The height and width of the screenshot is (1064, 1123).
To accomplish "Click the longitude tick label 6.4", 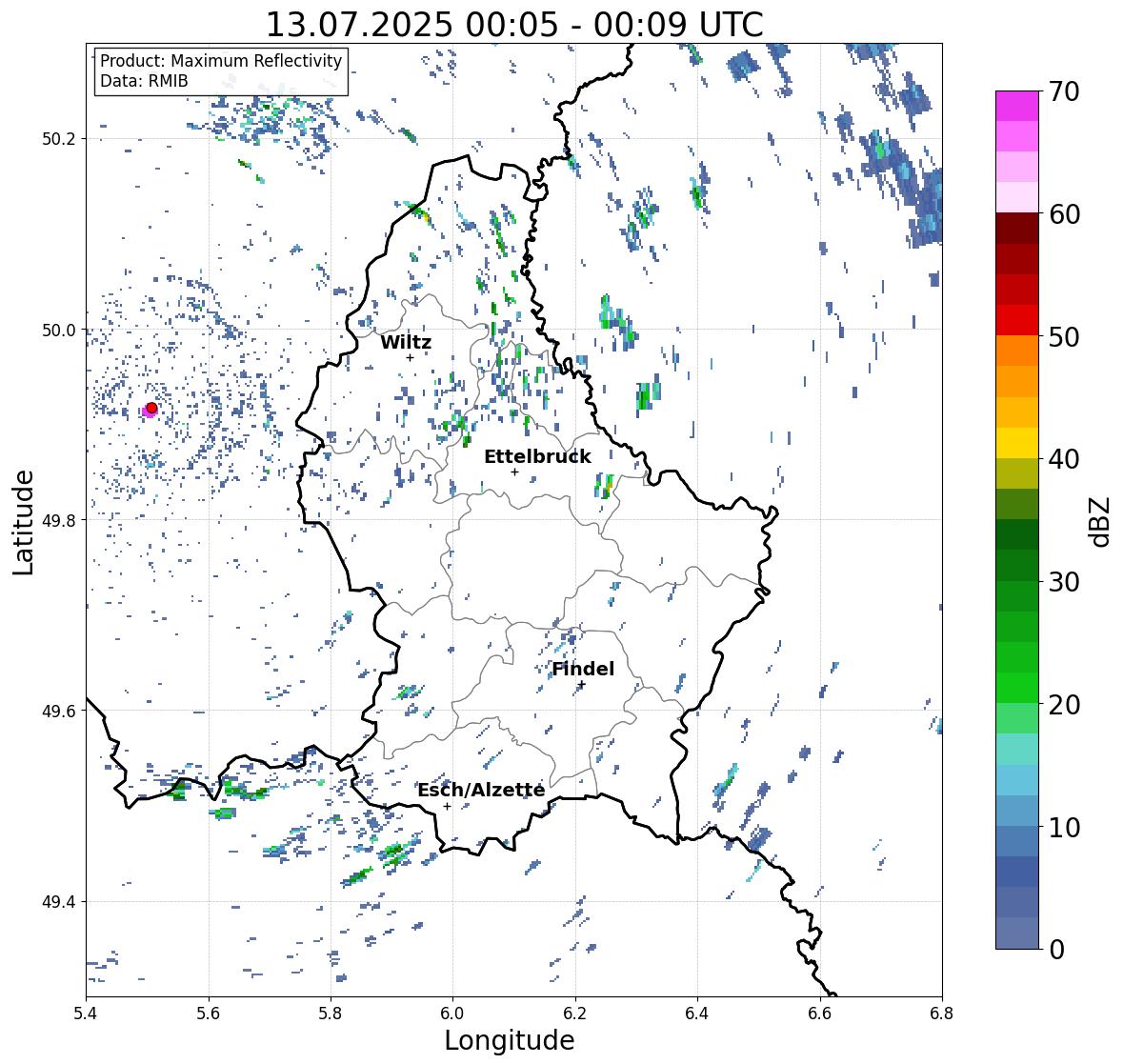I will pyautogui.click(x=697, y=1014).
